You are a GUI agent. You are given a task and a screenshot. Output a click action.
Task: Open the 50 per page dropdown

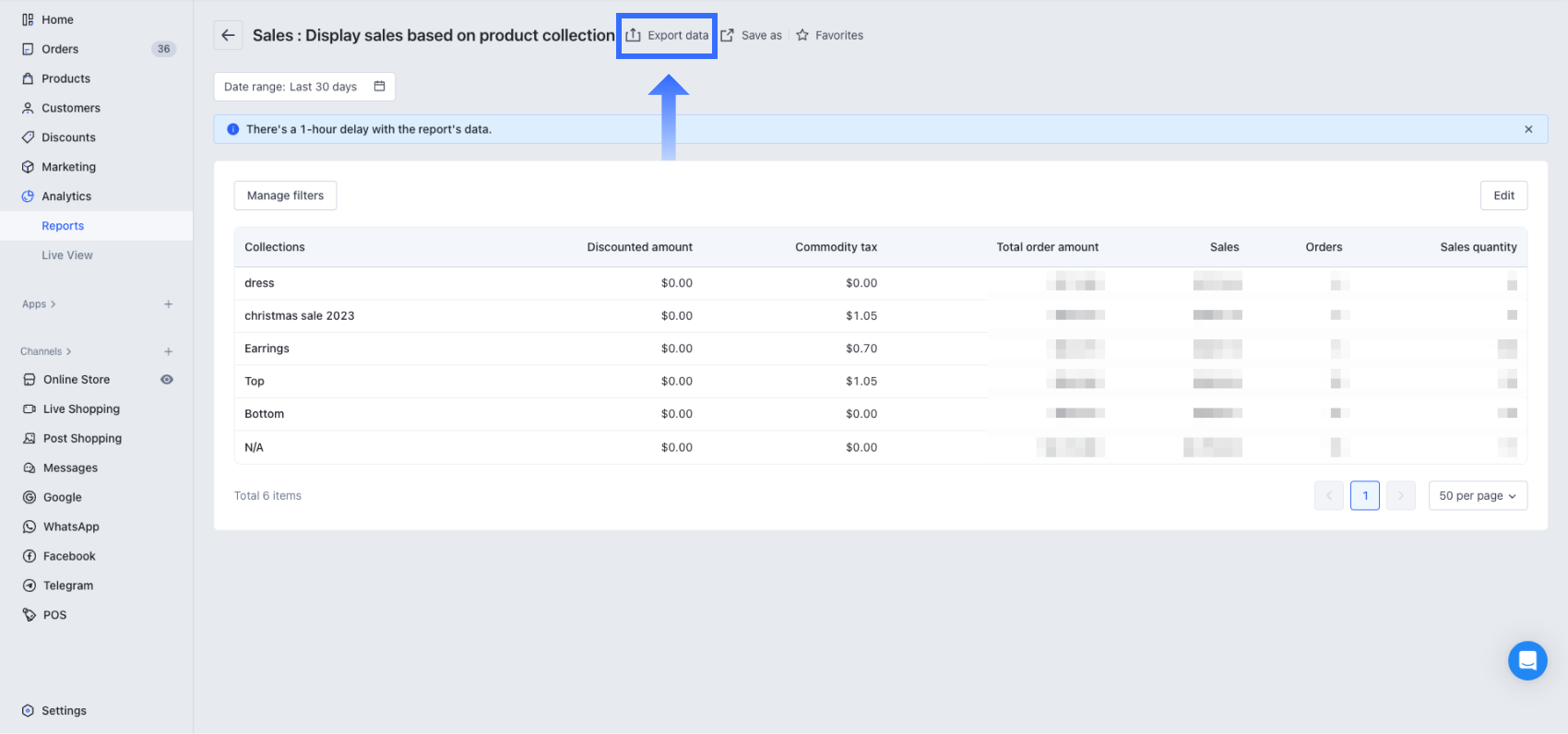coord(1477,496)
